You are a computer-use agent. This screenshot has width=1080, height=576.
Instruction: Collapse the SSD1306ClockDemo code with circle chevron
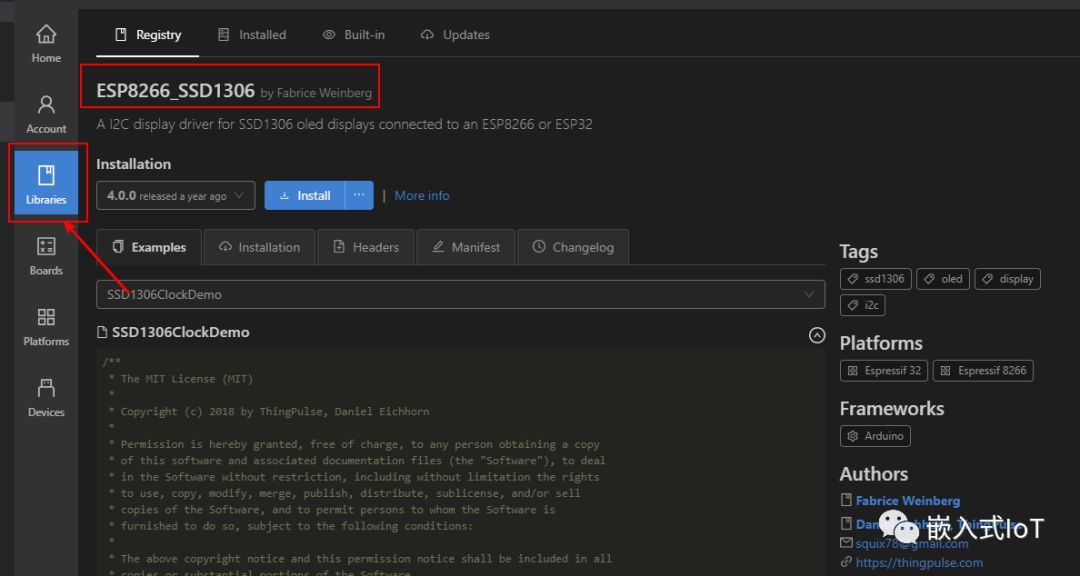(817, 335)
